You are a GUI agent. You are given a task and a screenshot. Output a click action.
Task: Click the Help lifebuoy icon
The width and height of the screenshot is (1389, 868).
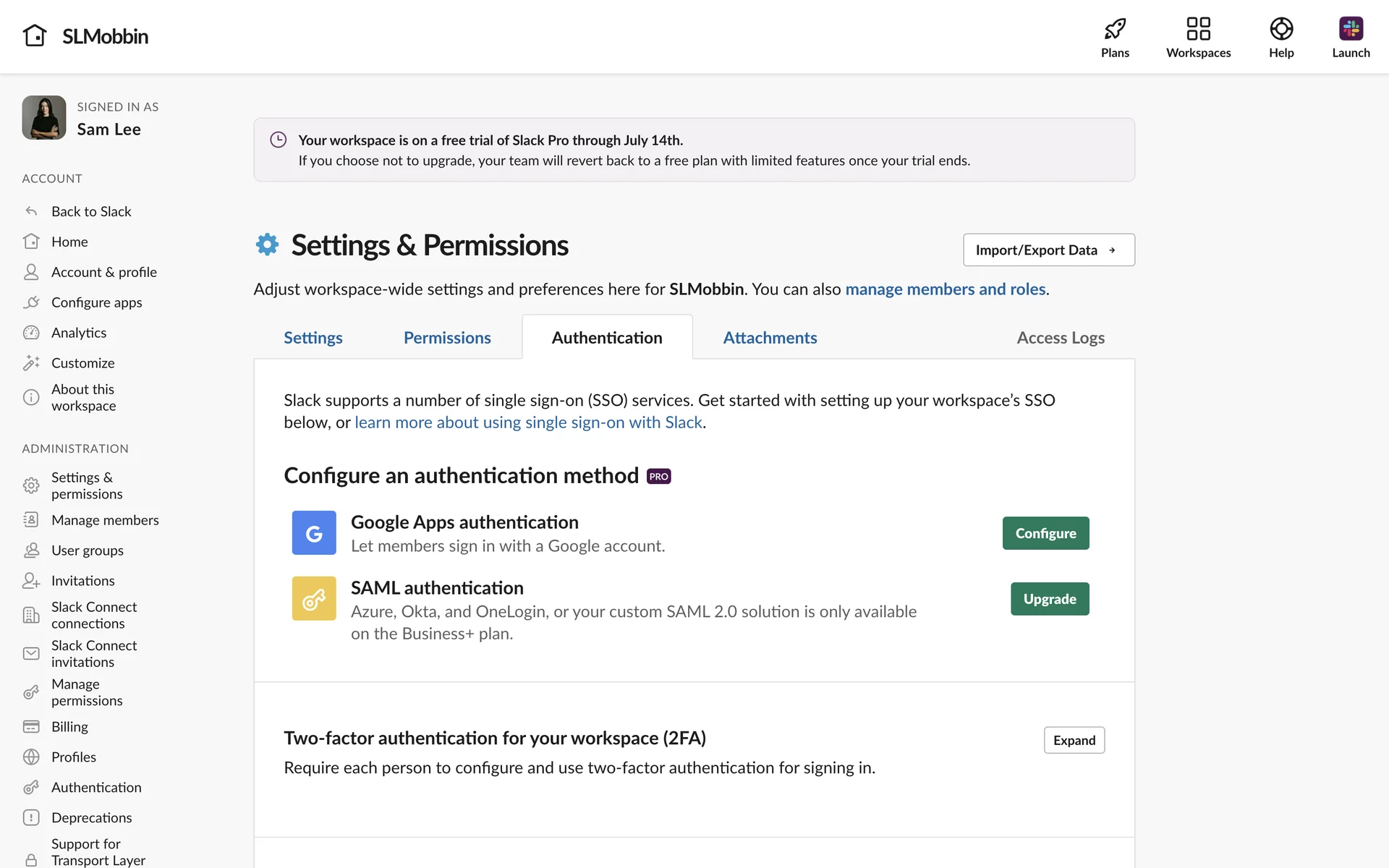(x=1280, y=30)
